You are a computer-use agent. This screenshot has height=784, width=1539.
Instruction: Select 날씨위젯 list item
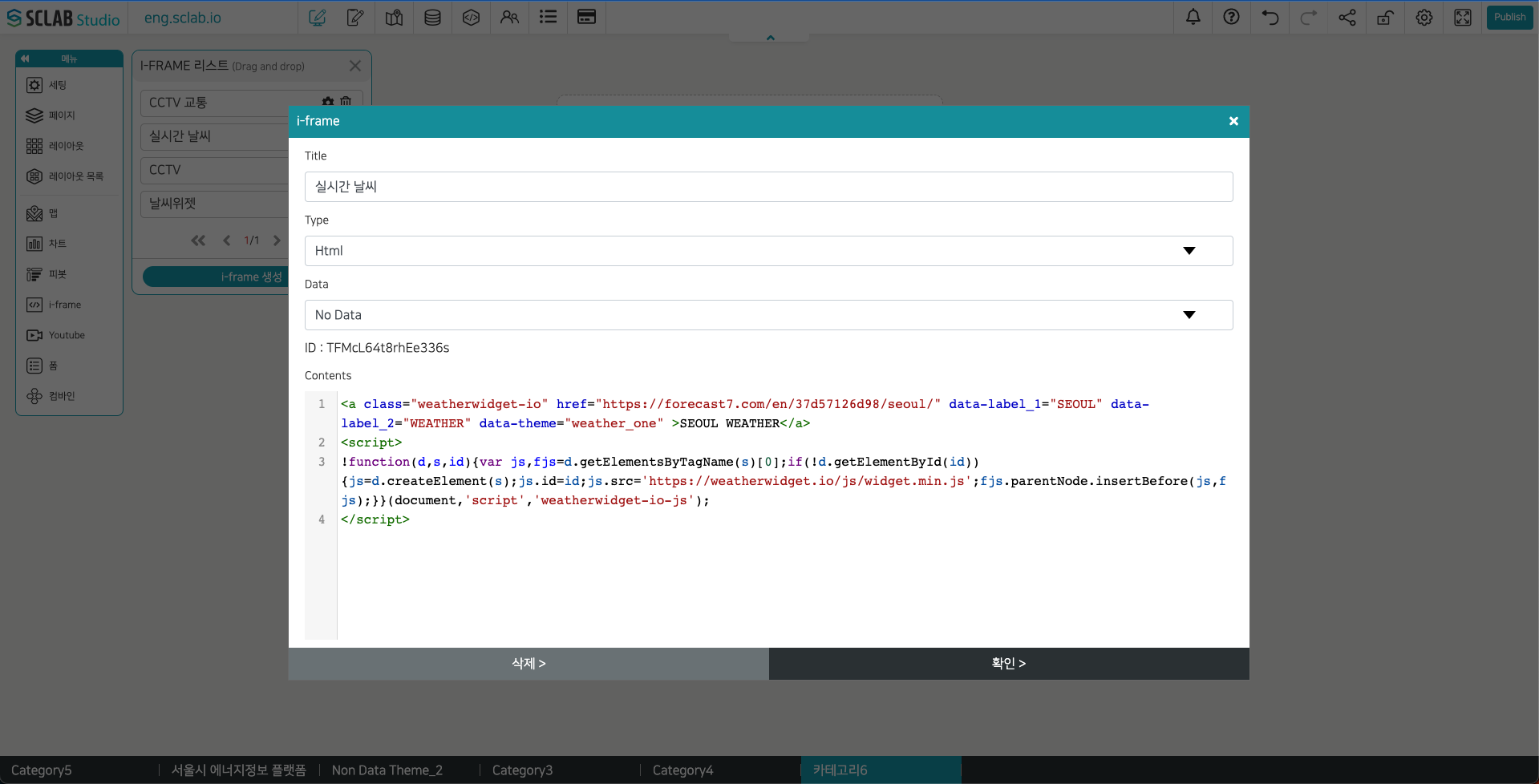[x=214, y=204]
